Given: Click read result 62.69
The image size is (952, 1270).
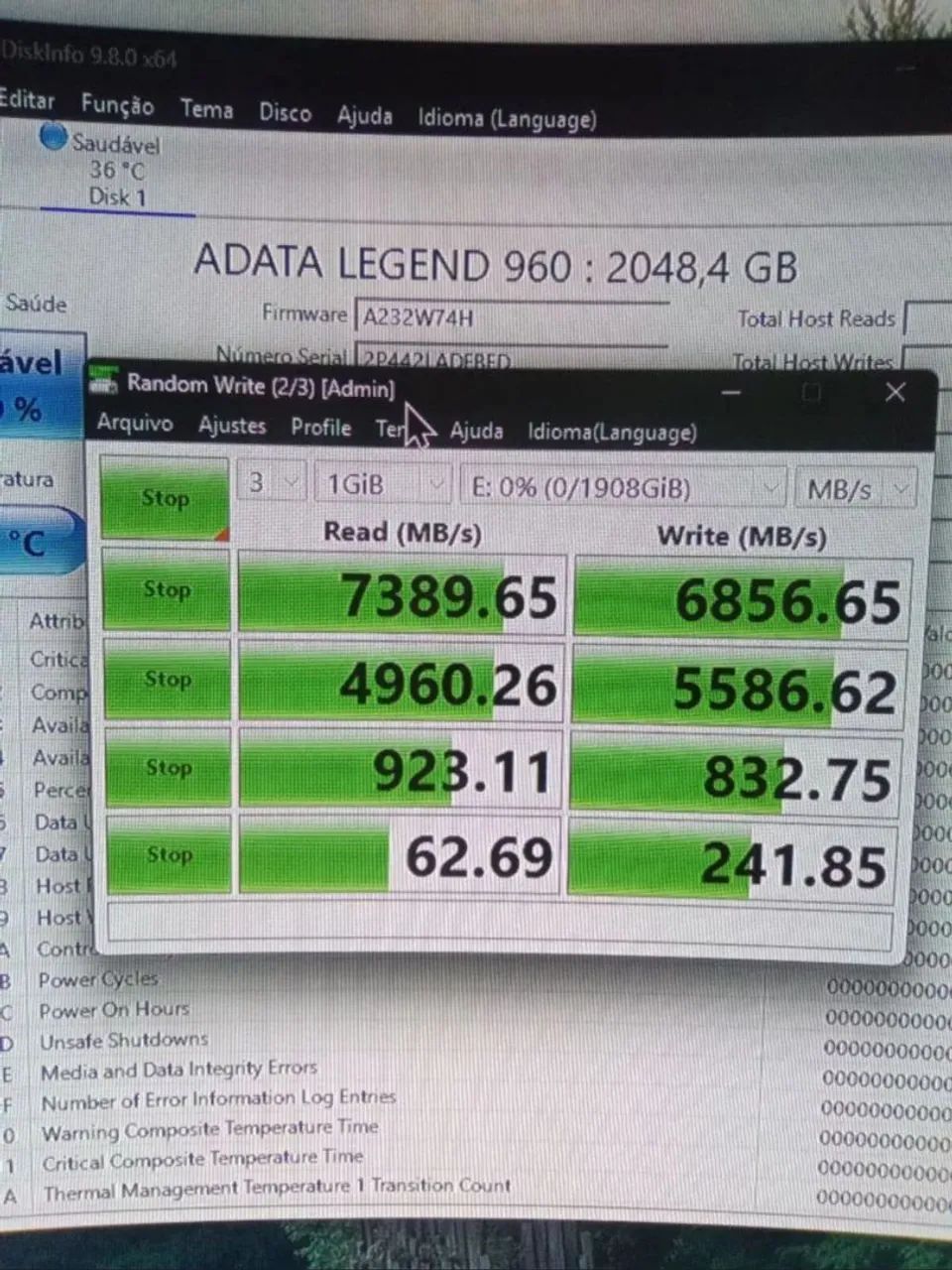Looking at the screenshot, I should click(400, 856).
